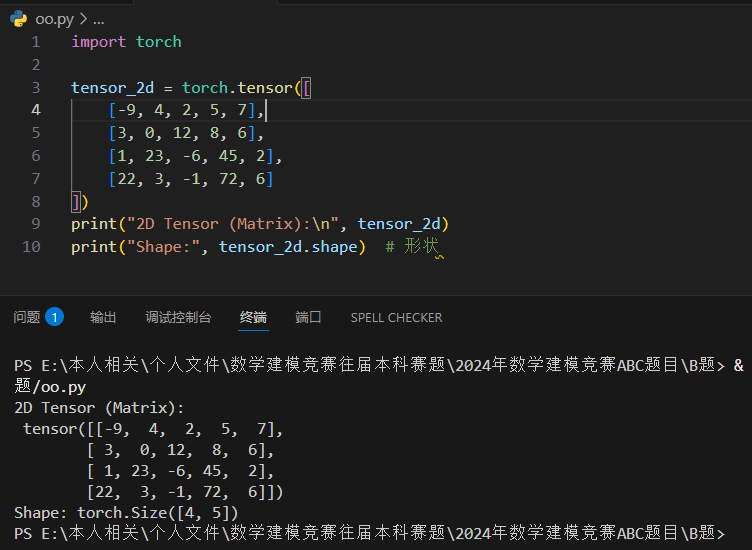Switch to the 调试控制台 debug console tab
The height and width of the screenshot is (550, 752).
[178, 317]
